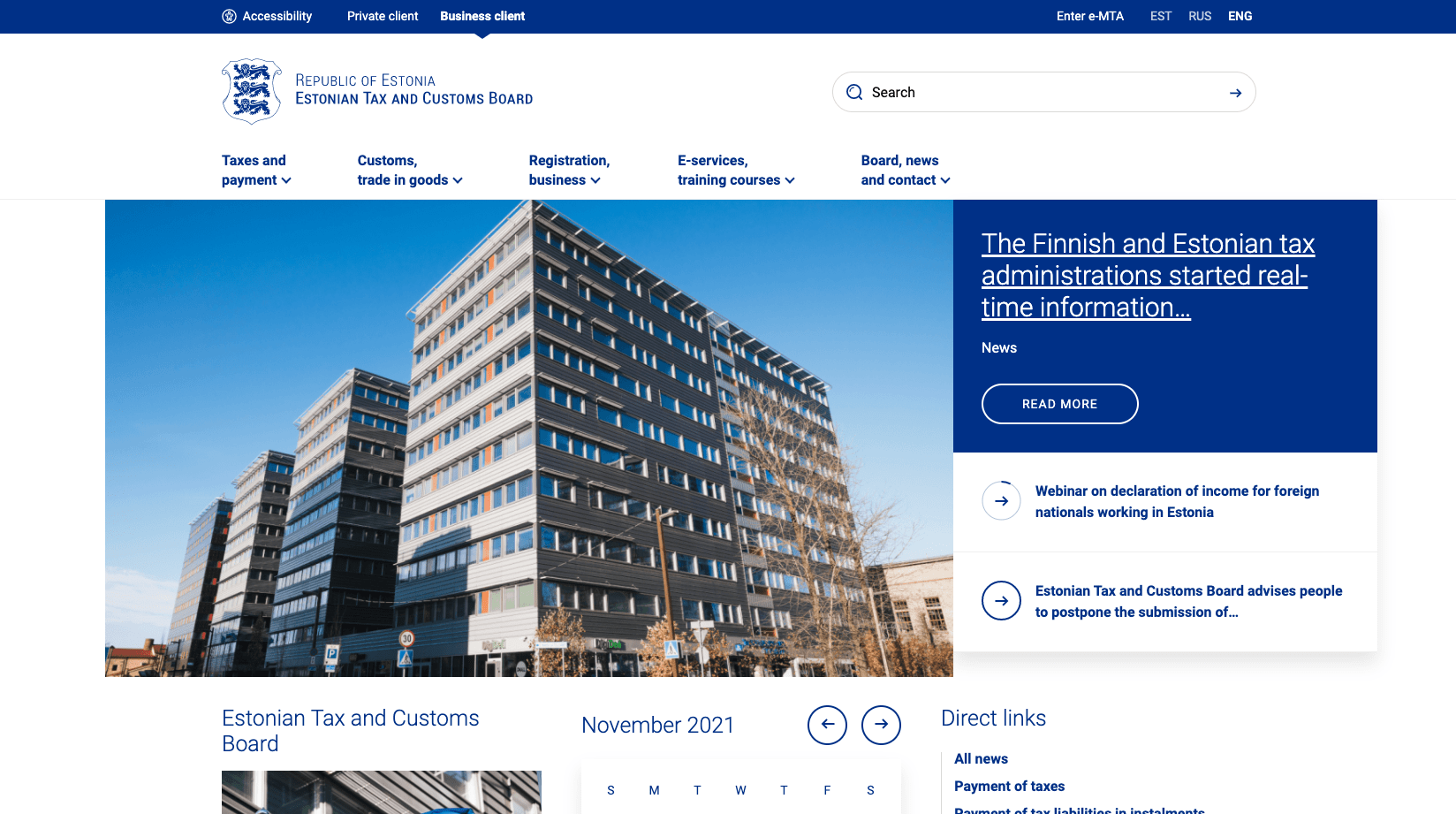Select Business client tab

(482, 16)
